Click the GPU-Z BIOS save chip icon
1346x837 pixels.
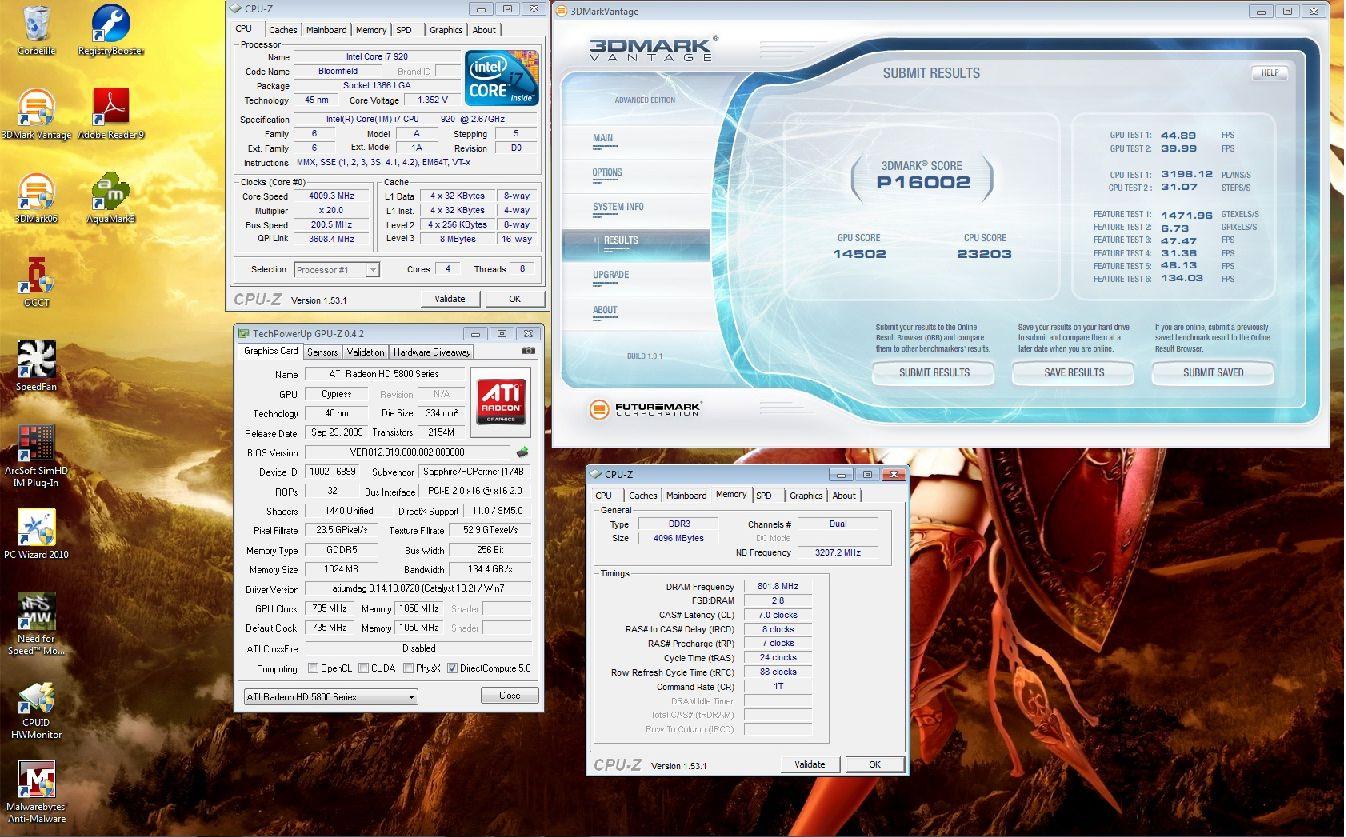522,452
